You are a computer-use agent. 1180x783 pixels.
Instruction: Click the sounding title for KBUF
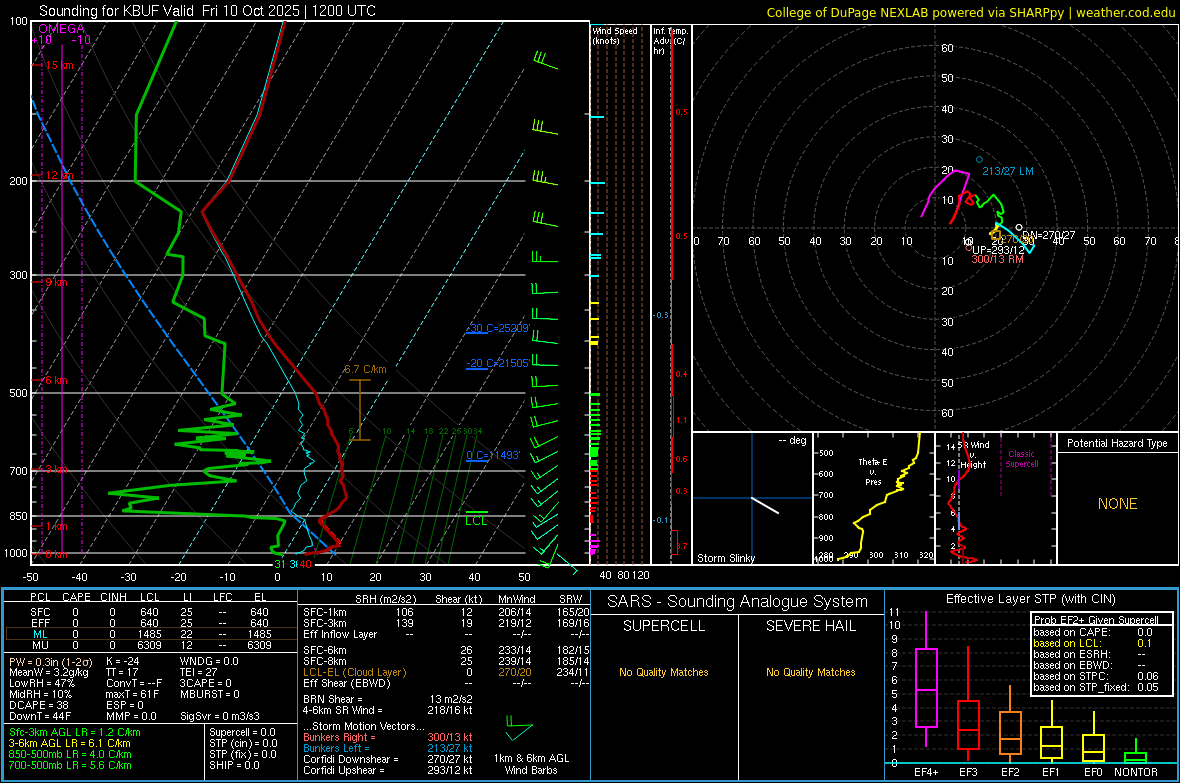(207, 11)
